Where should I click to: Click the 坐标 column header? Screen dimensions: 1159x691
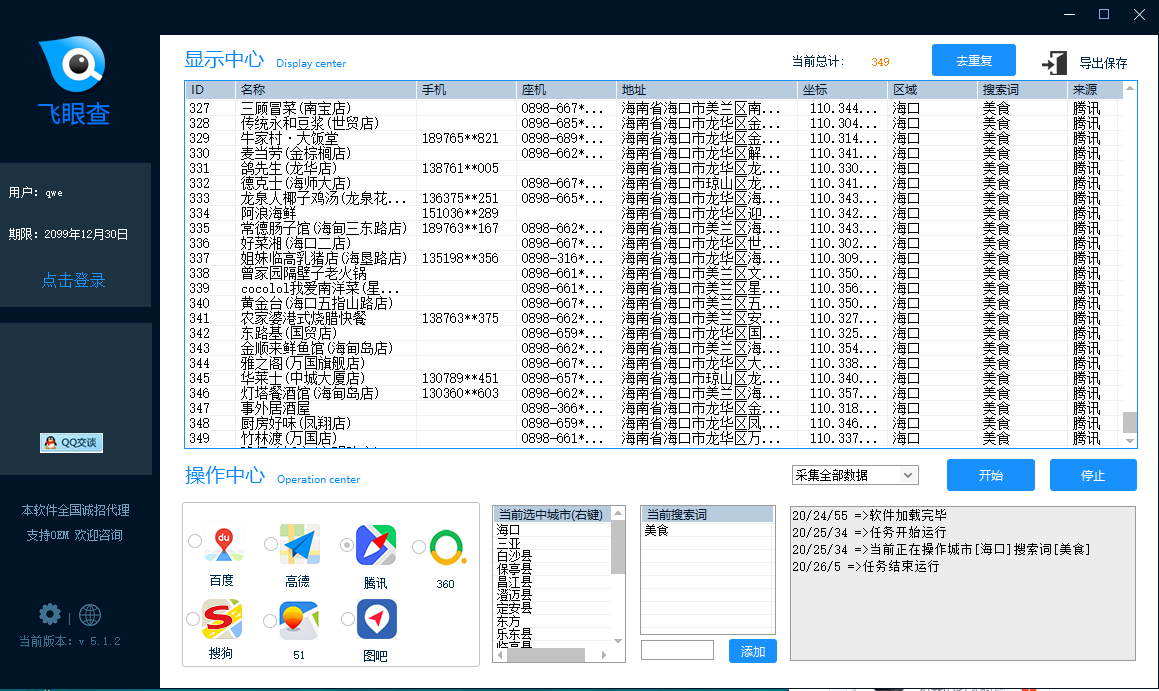coord(843,89)
